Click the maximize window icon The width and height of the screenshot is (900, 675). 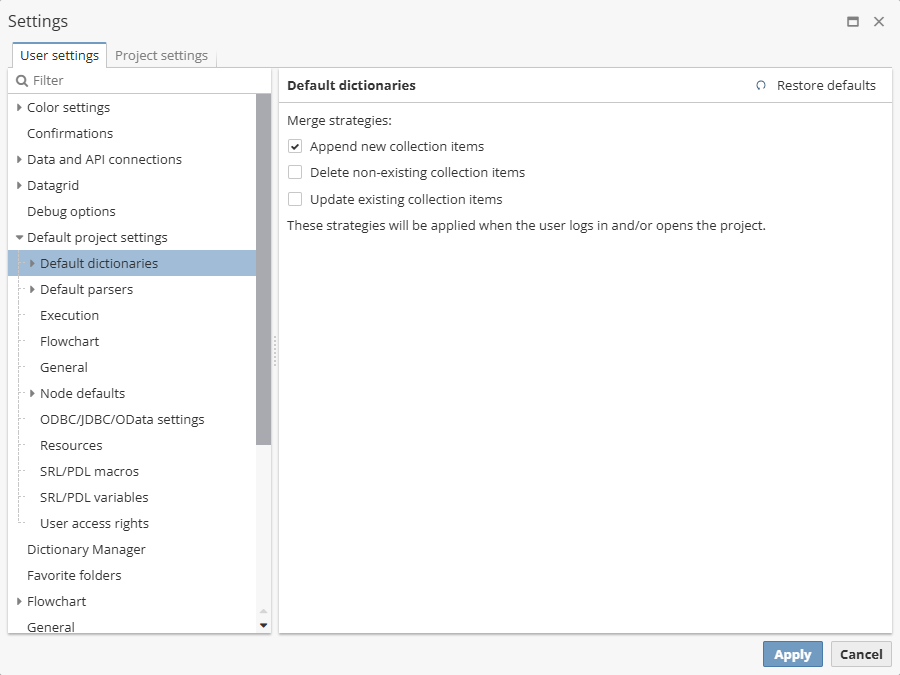coord(853,20)
